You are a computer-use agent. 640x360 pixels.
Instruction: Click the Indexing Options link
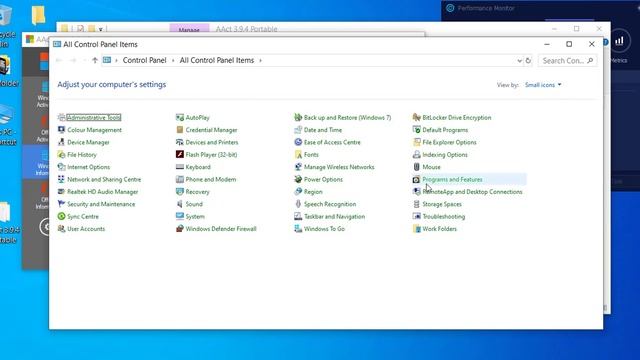click(445, 155)
